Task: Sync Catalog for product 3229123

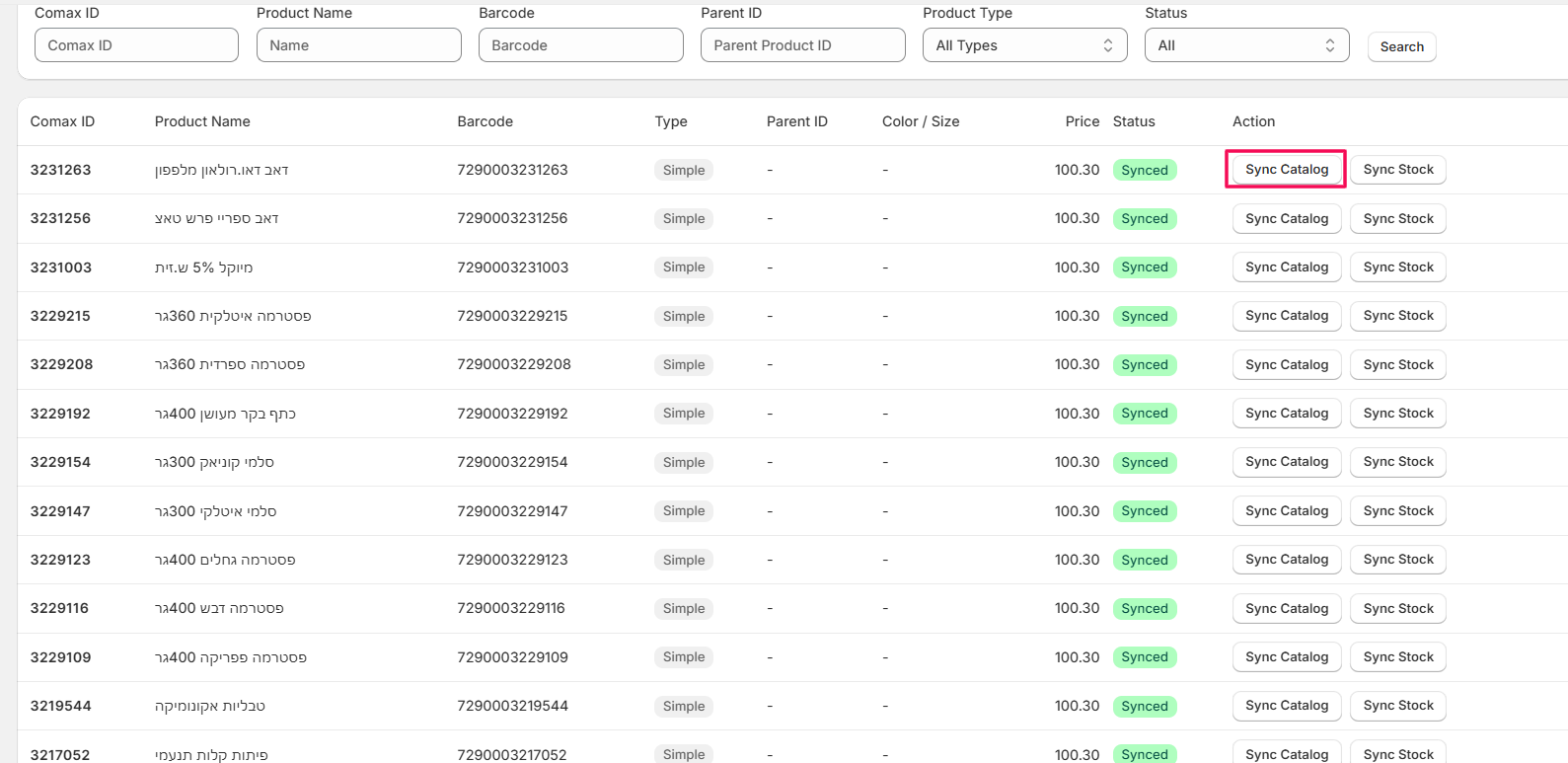Action: pyautogui.click(x=1286, y=560)
